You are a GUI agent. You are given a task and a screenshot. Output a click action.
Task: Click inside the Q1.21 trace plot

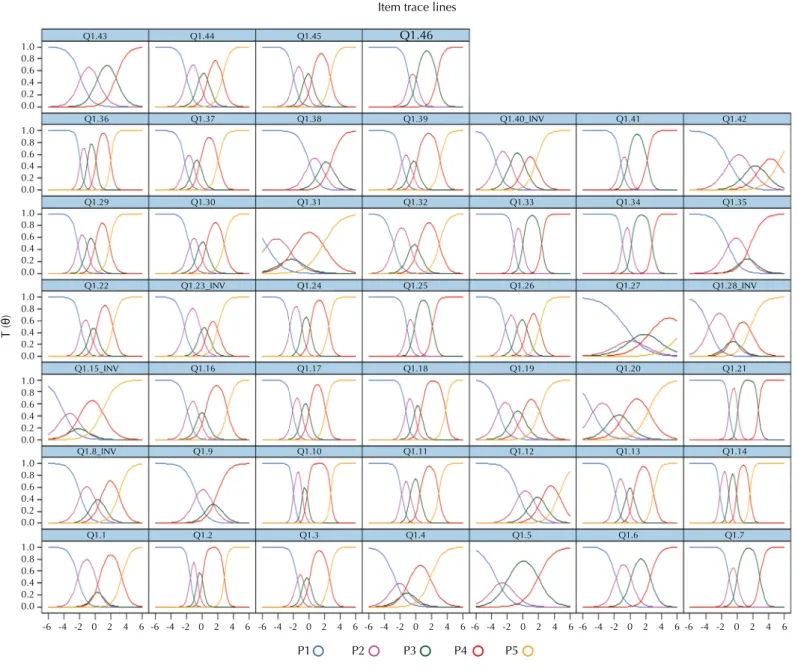pyautogui.click(x=737, y=409)
